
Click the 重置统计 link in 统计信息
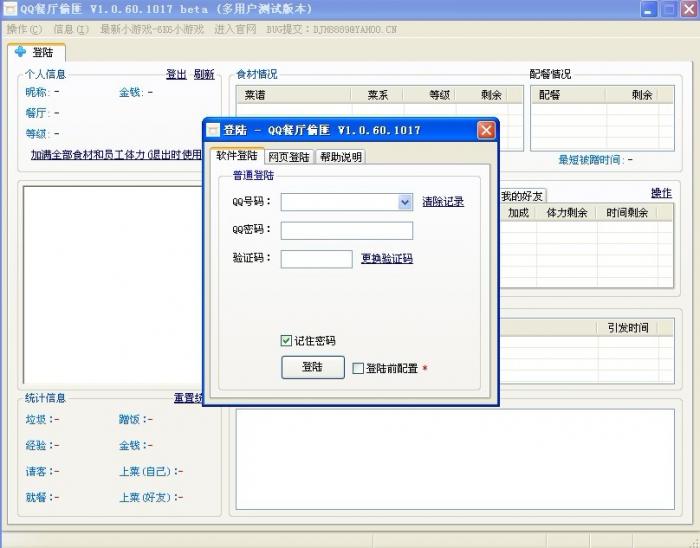point(188,398)
